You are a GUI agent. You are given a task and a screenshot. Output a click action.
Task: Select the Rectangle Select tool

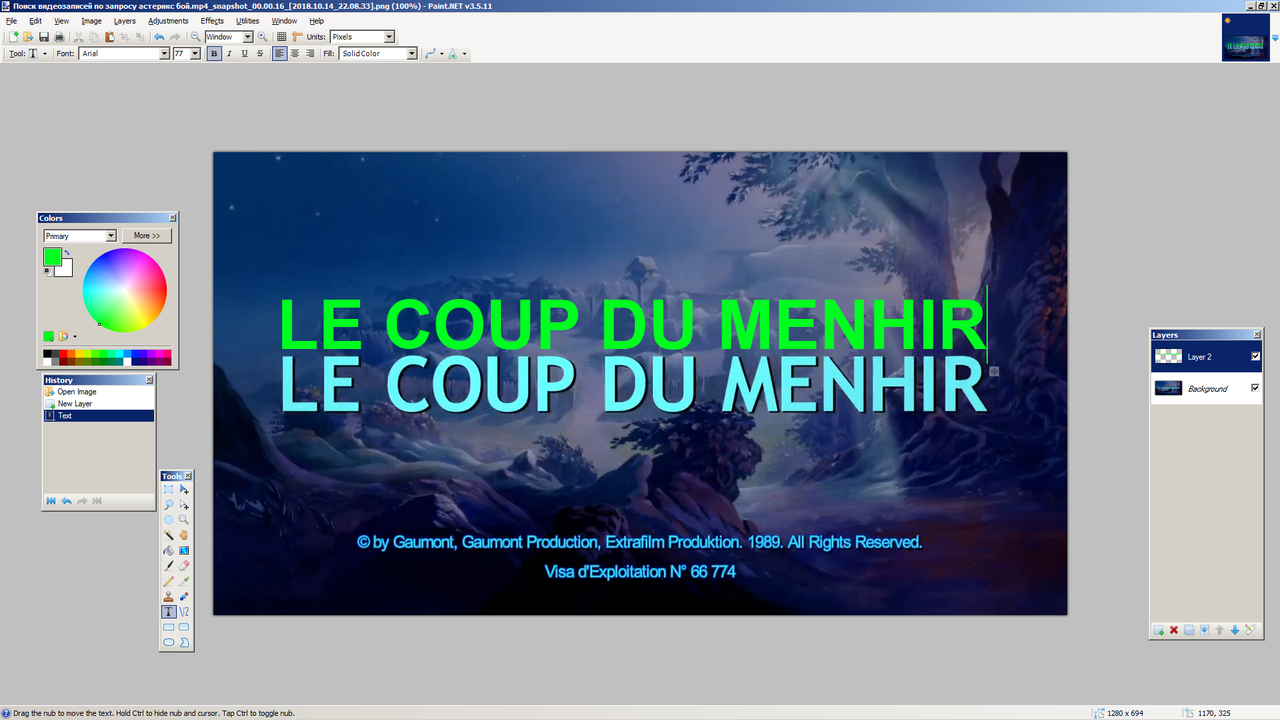[x=168, y=489]
